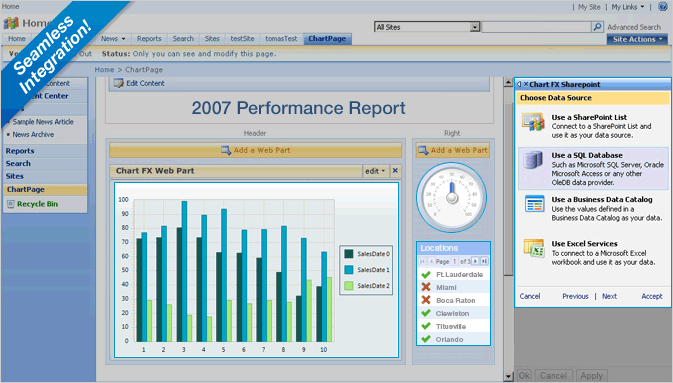
Task: Open the My Links dropdown
Action: (x=628, y=7)
